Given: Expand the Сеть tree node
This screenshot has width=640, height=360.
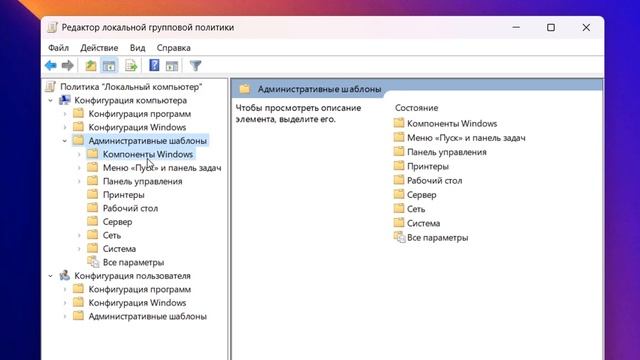Looking at the screenshot, I should point(79,235).
